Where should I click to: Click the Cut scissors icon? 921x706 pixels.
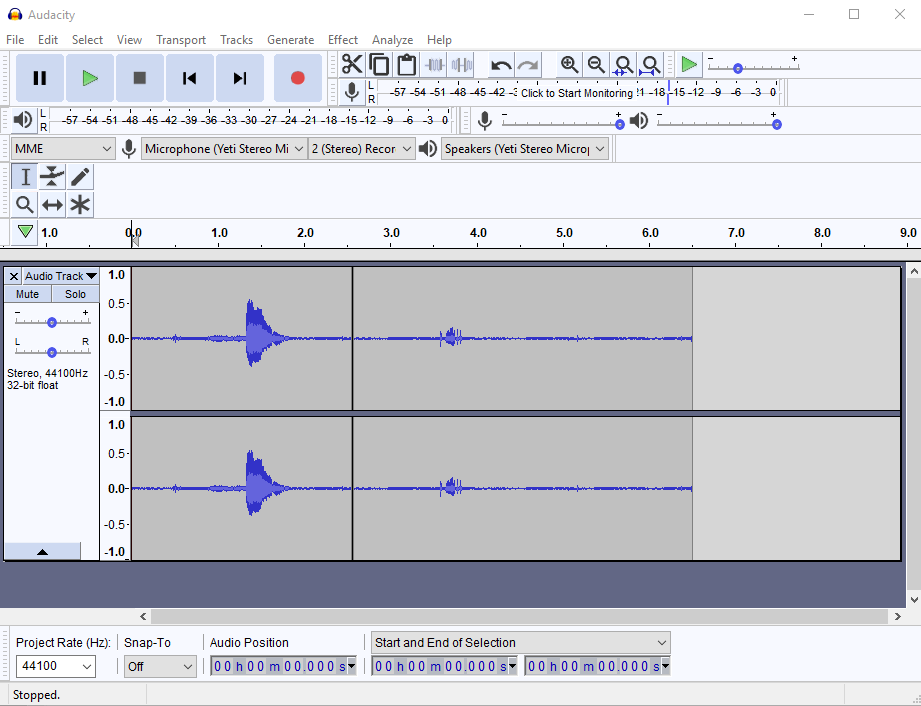(x=352, y=64)
